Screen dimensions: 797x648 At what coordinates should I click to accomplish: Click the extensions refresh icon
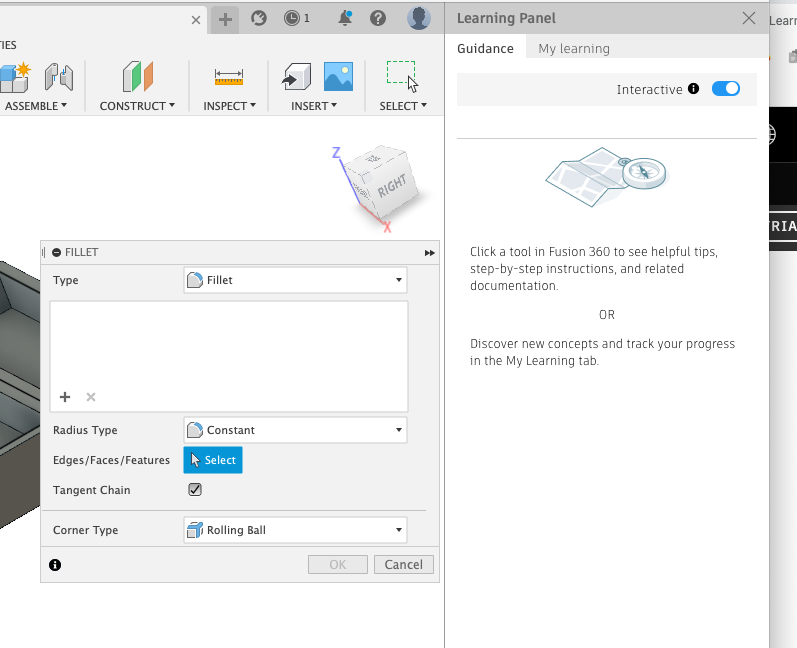click(x=259, y=18)
